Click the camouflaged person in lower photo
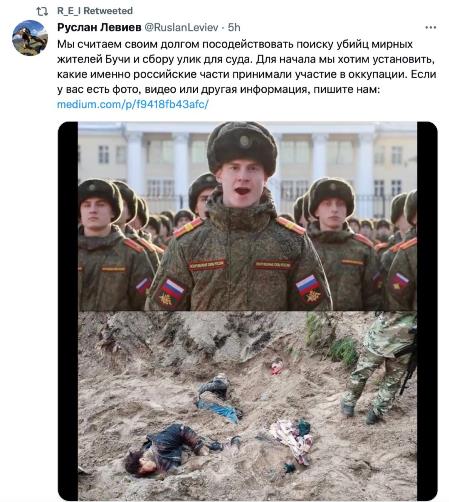 tap(380, 367)
